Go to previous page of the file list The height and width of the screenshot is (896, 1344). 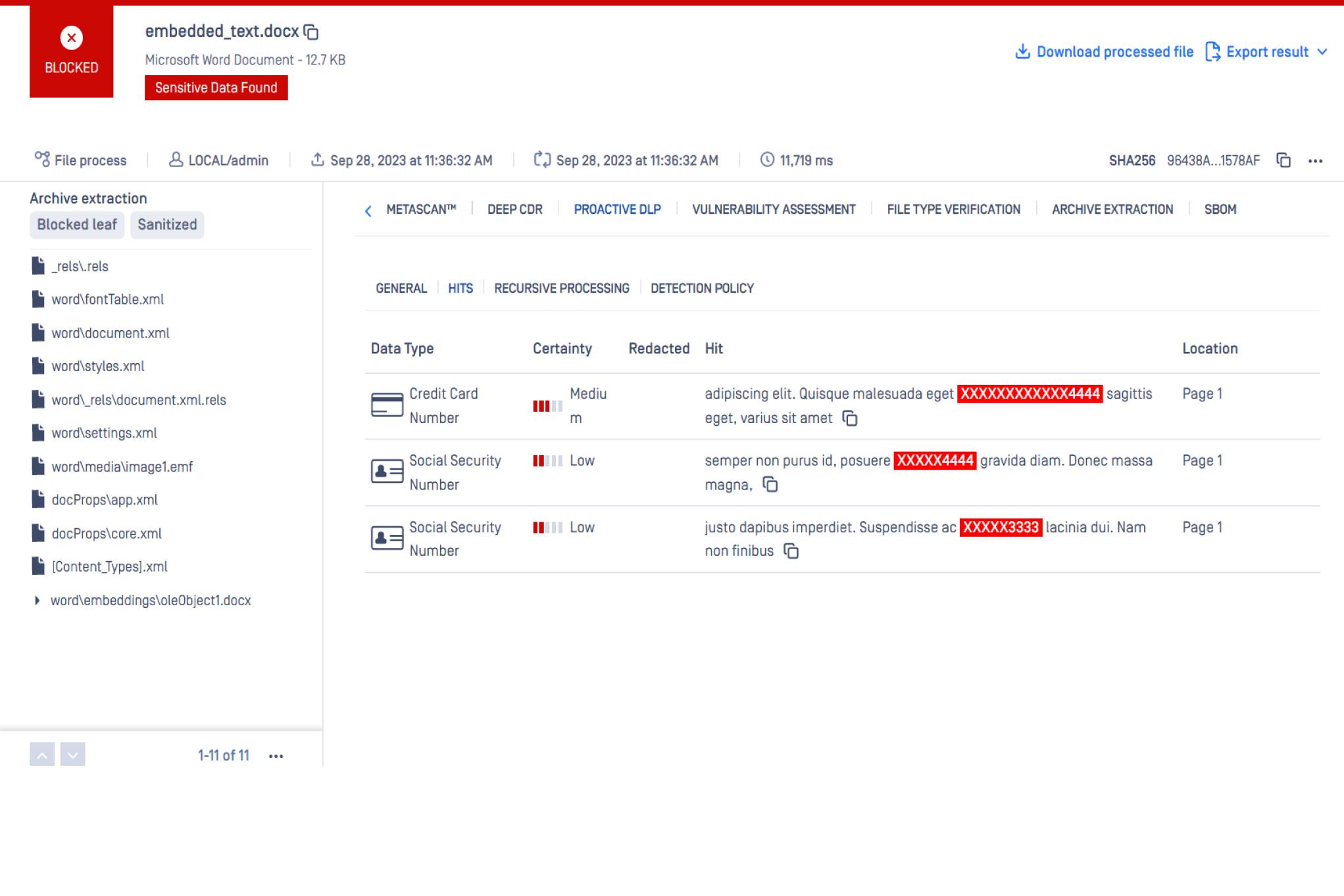point(42,755)
